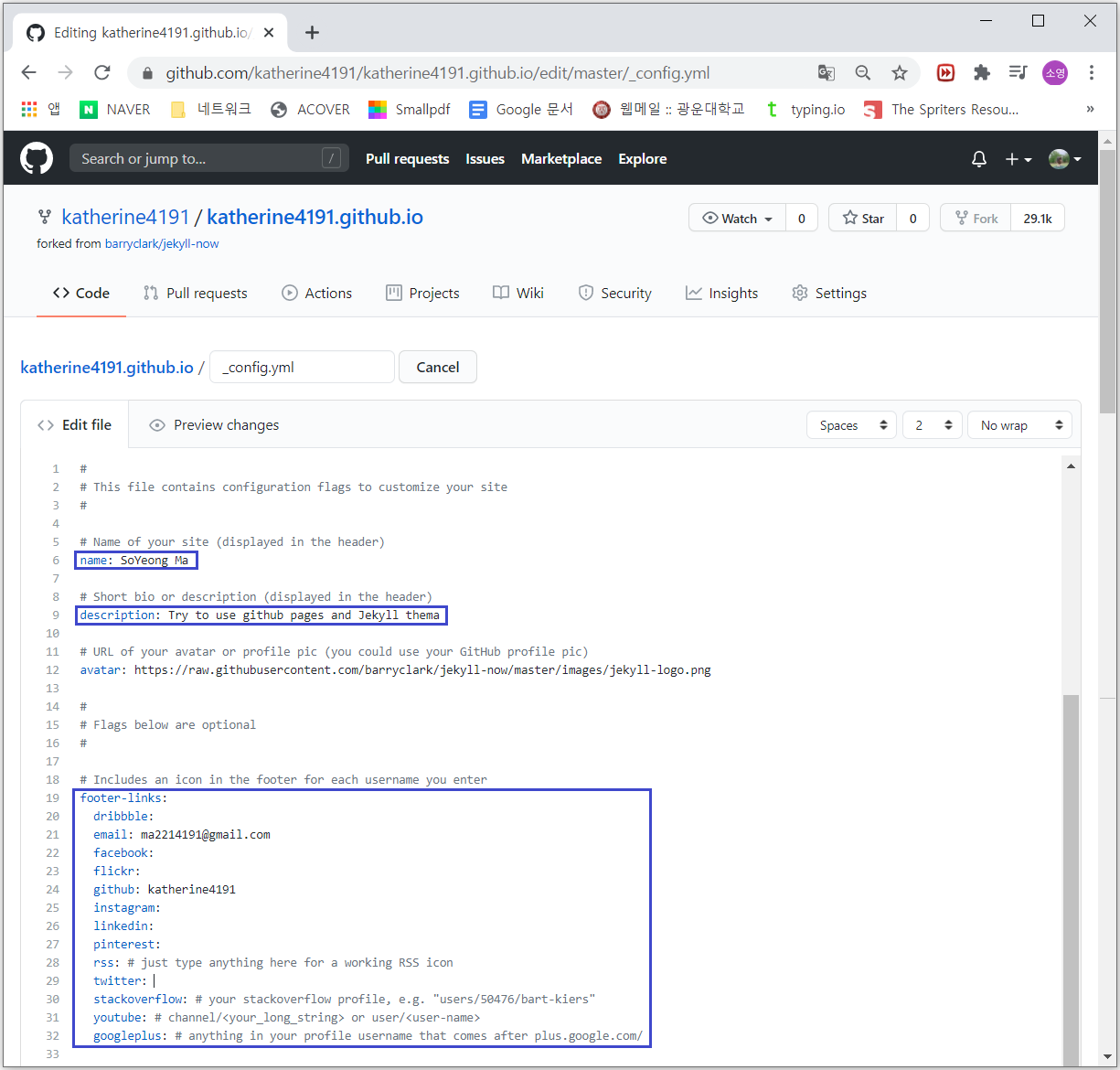
Task: Click the Fork button
Action: click(x=976, y=218)
